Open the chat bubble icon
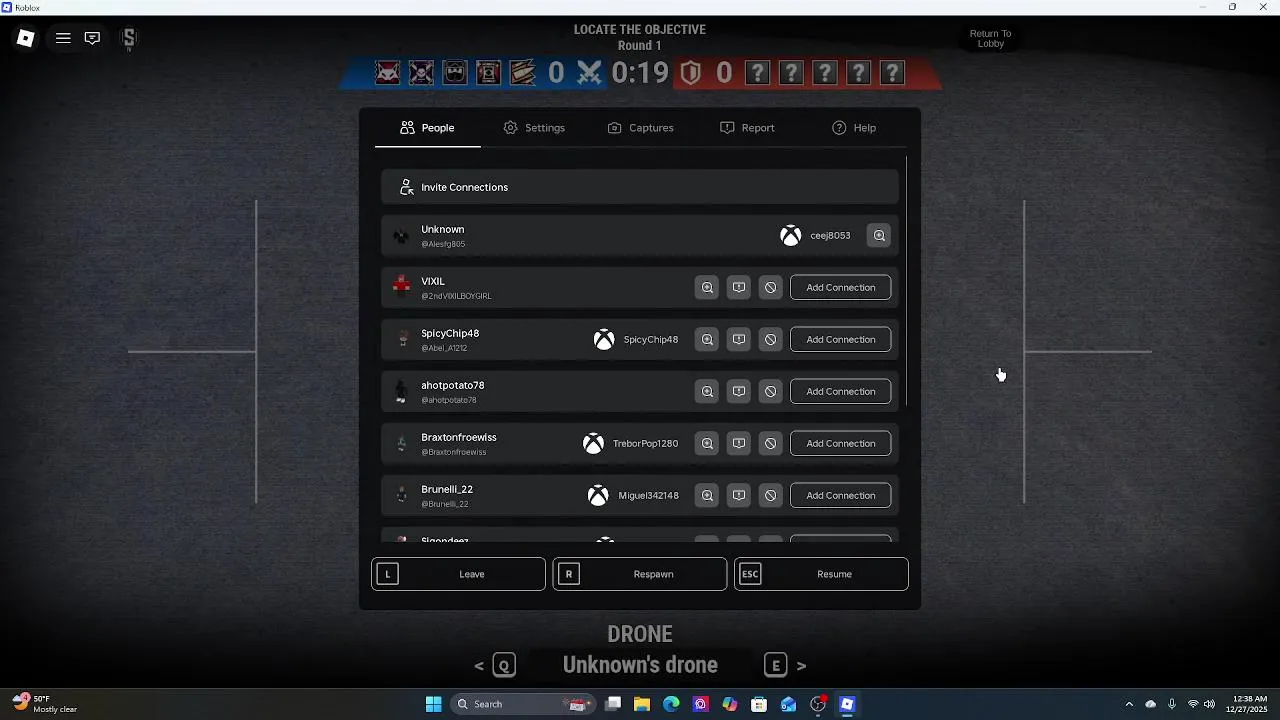This screenshot has height=720, width=1280. (92, 38)
